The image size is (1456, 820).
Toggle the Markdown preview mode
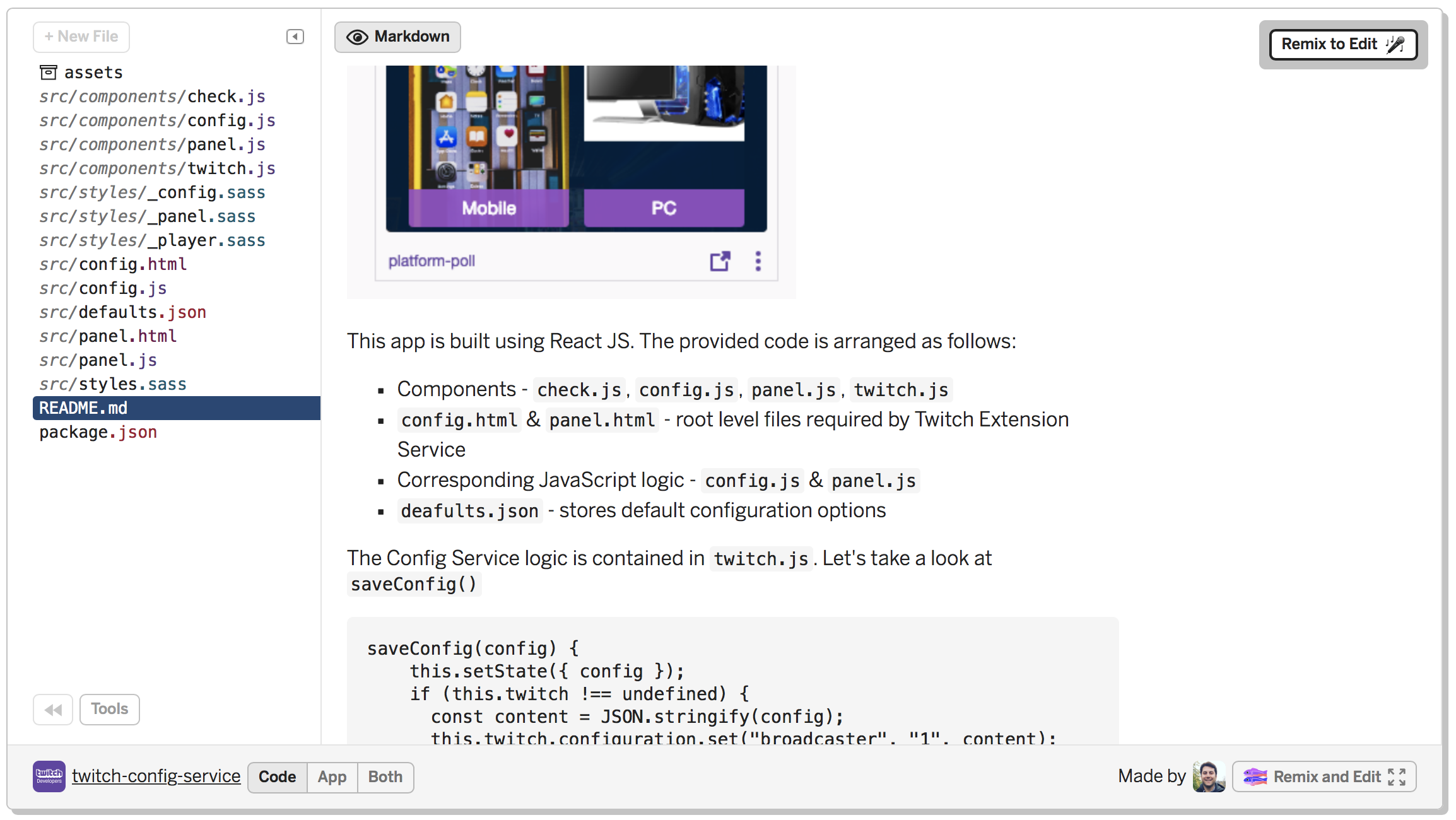pos(397,37)
